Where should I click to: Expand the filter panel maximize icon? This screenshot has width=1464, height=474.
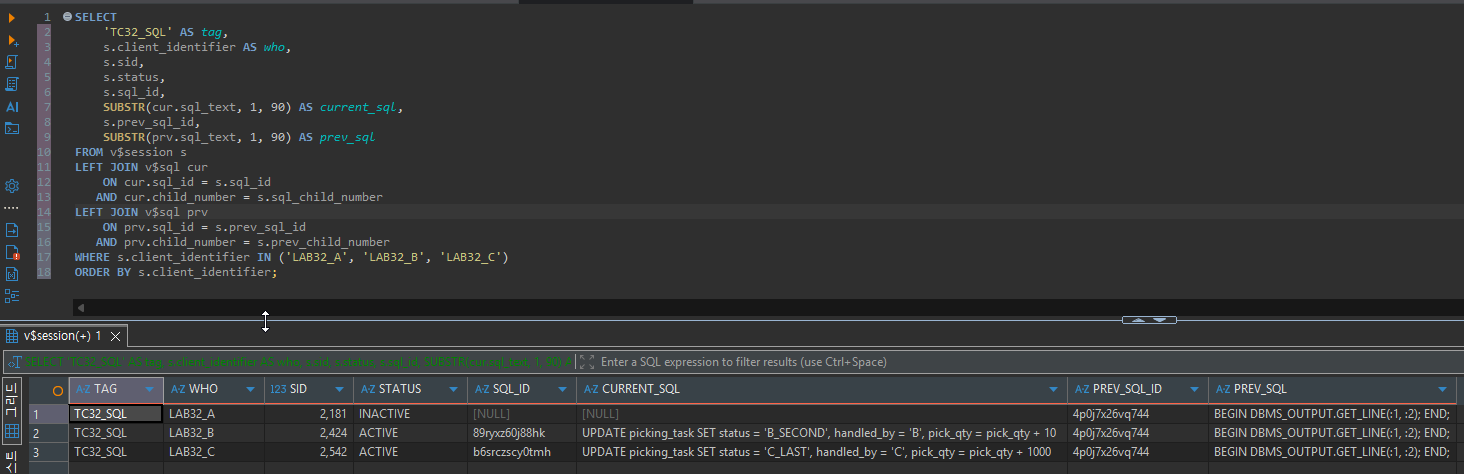pyautogui.click(x=586, y=362)
